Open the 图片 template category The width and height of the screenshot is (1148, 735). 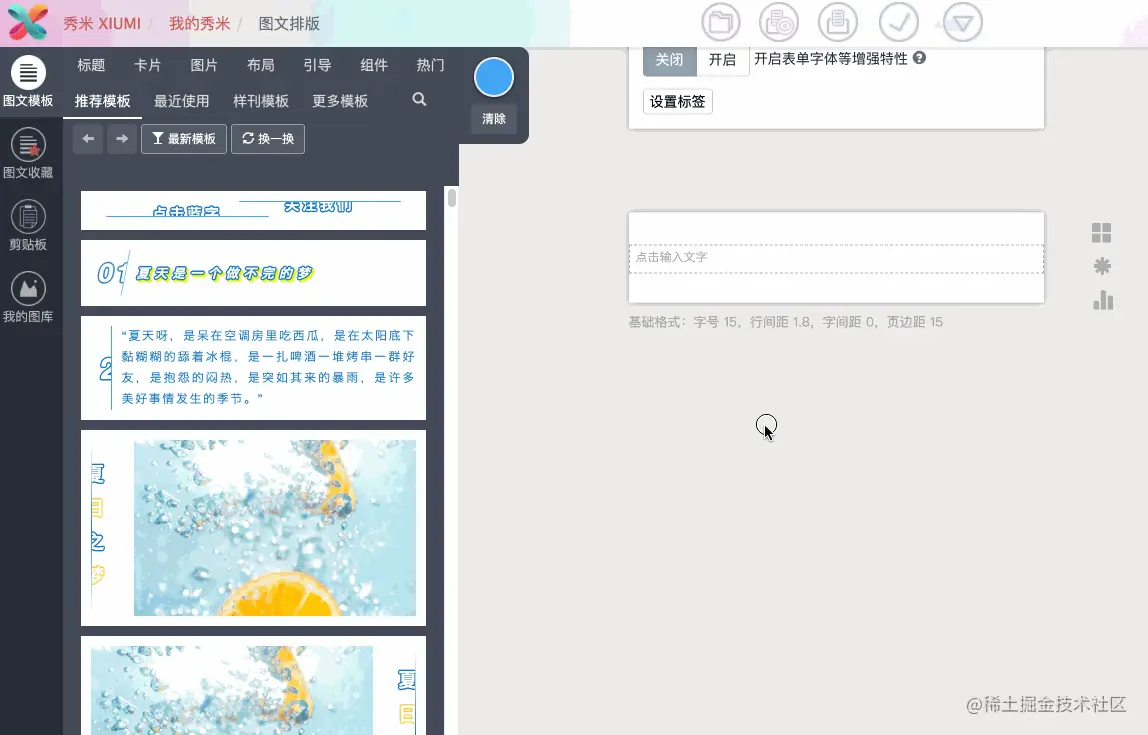(x=204, y=65)
